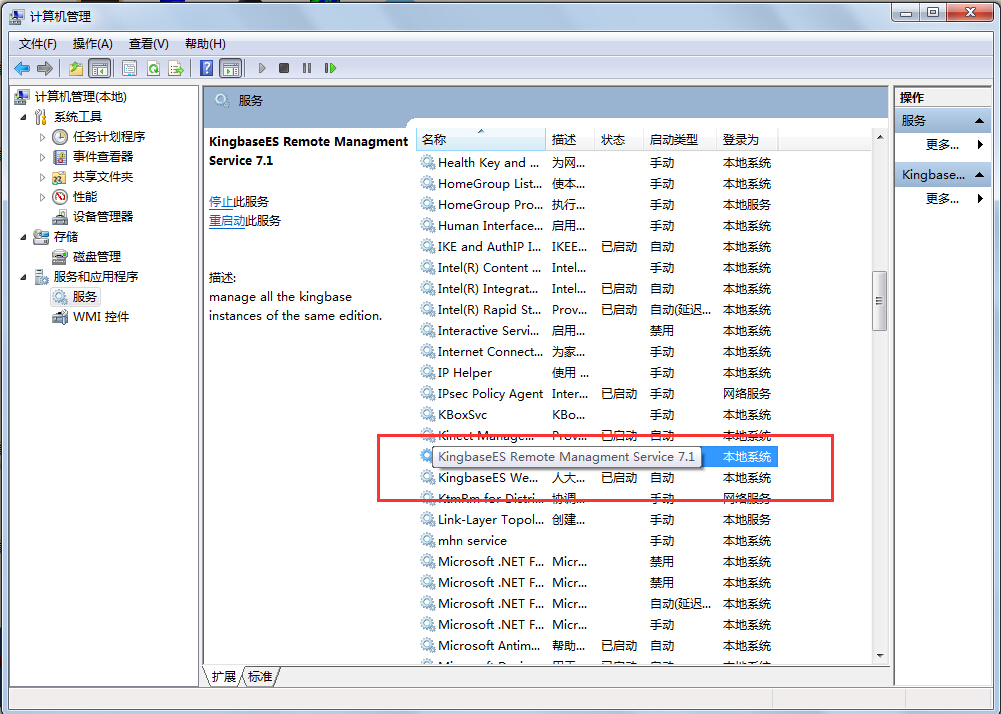
Task: Sort by the 描述 column header
Action: point(571,139)
